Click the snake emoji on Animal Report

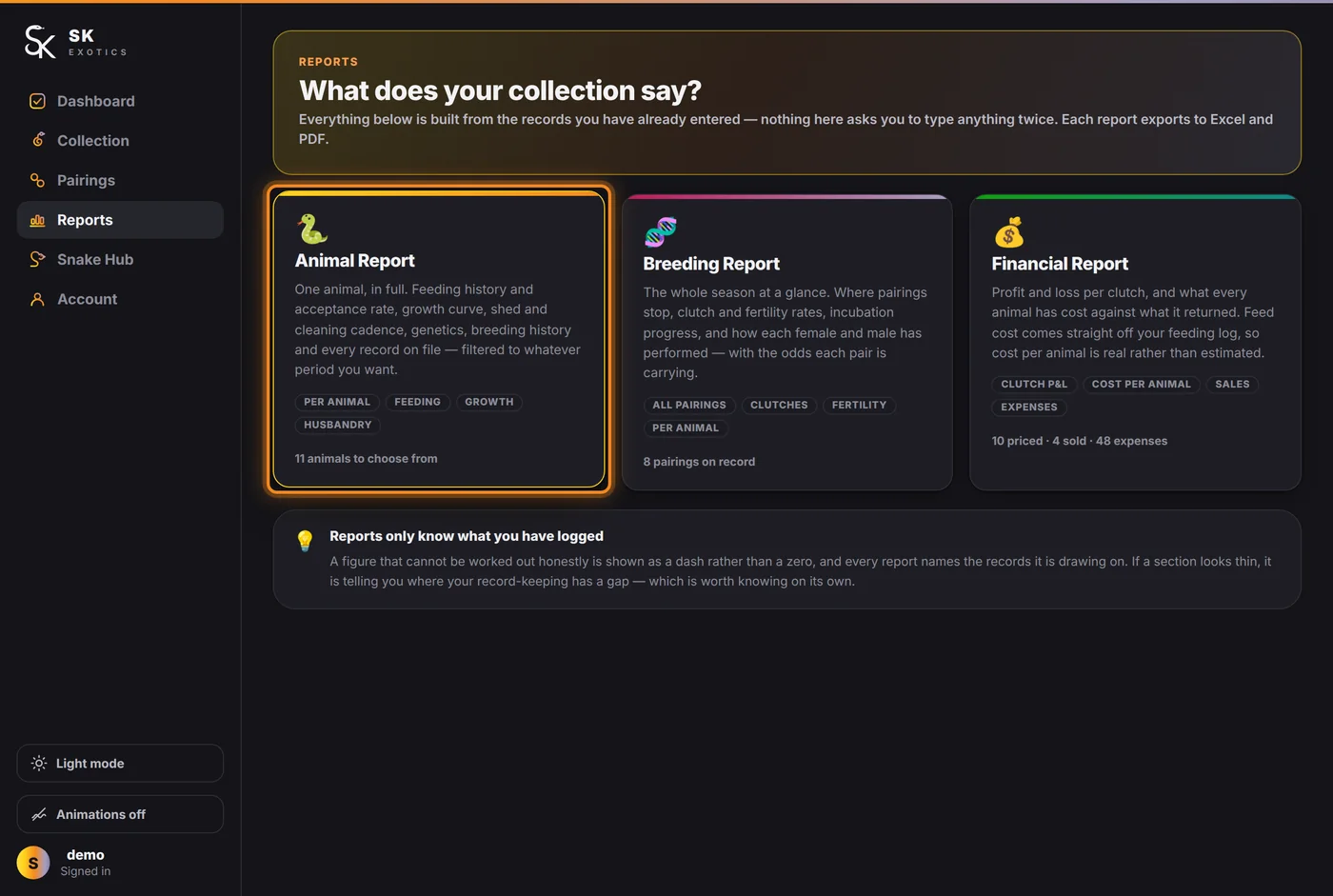[x=311, y=229]
